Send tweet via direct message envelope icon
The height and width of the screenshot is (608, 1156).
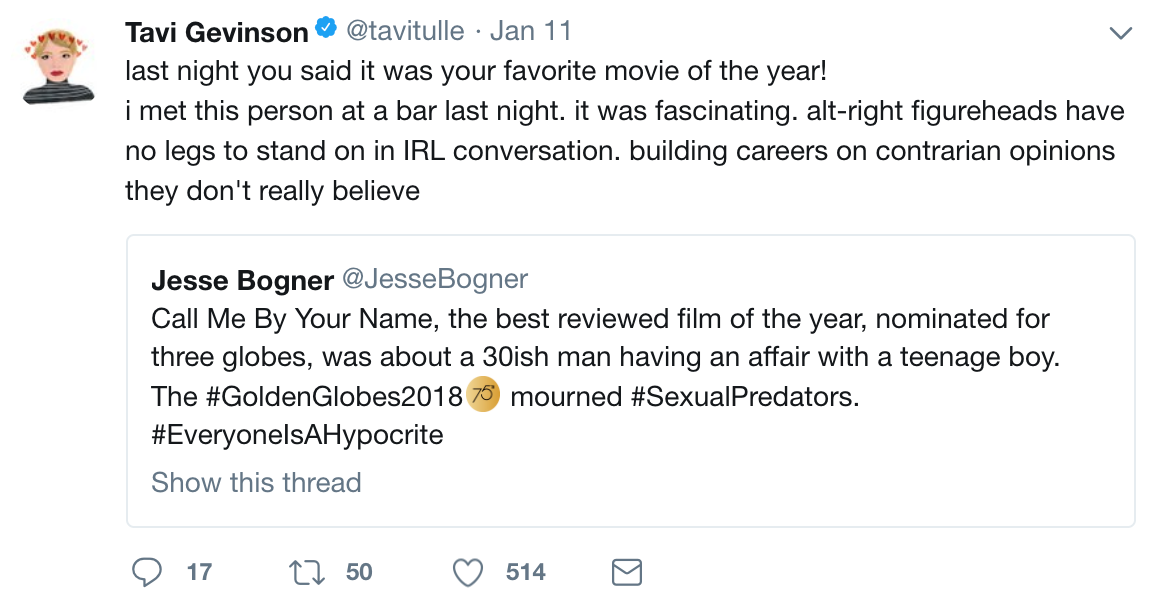pyautogui.click(x=626, y=572)
